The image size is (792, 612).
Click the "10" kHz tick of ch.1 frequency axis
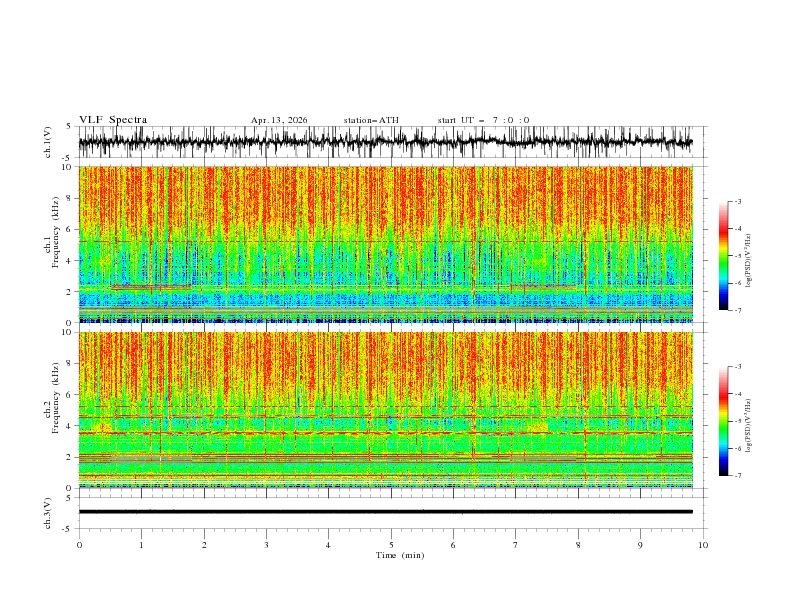coord(67,167)
